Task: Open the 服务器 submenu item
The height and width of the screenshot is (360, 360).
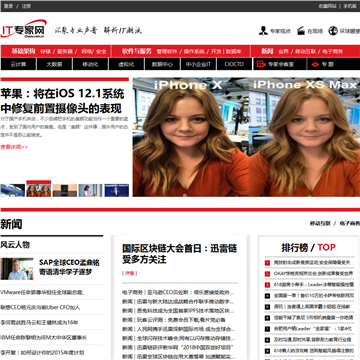Action: click(65, 52)
